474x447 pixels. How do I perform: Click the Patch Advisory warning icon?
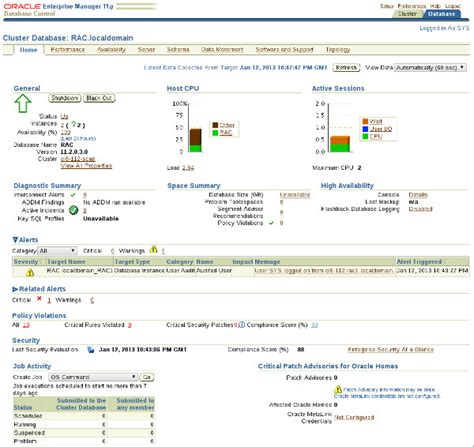(338, 389)
